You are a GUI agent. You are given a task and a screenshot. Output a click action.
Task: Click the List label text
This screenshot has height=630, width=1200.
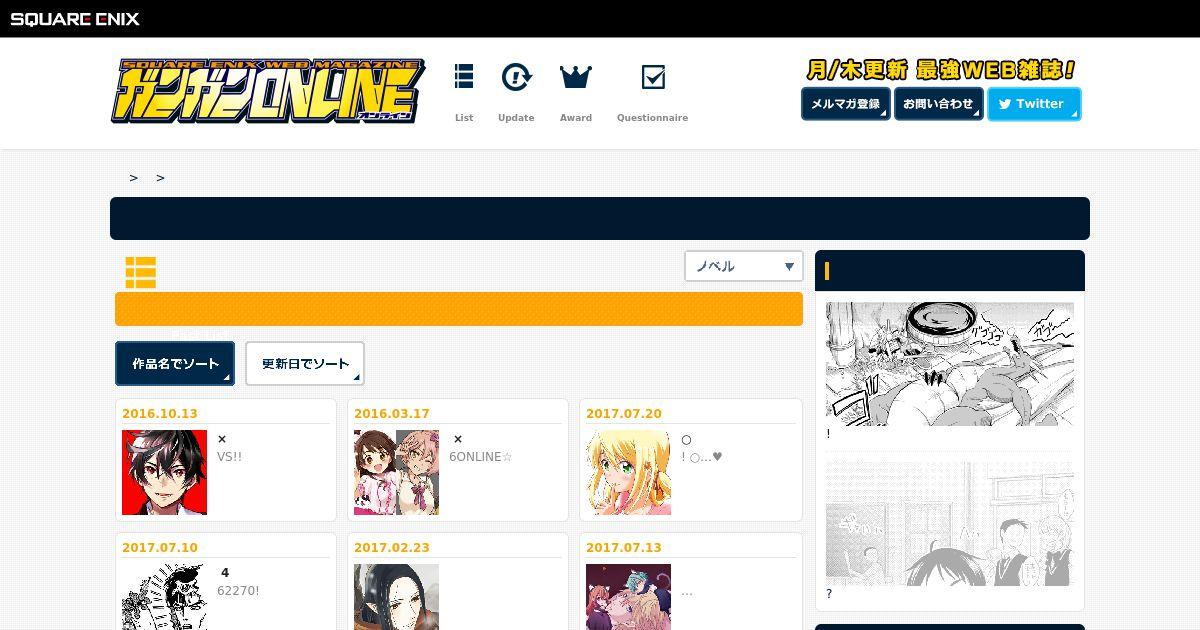click(x=464, y=118)
